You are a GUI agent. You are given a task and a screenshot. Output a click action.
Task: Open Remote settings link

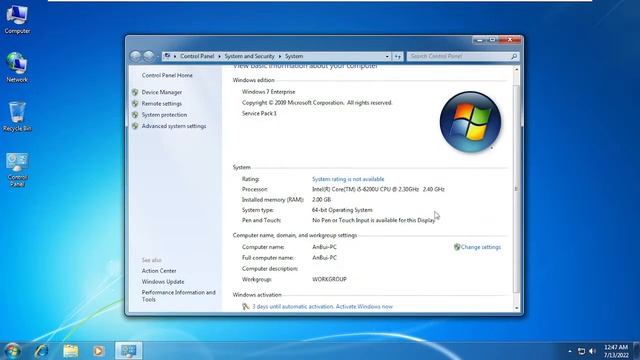click(x=162, y=104)
